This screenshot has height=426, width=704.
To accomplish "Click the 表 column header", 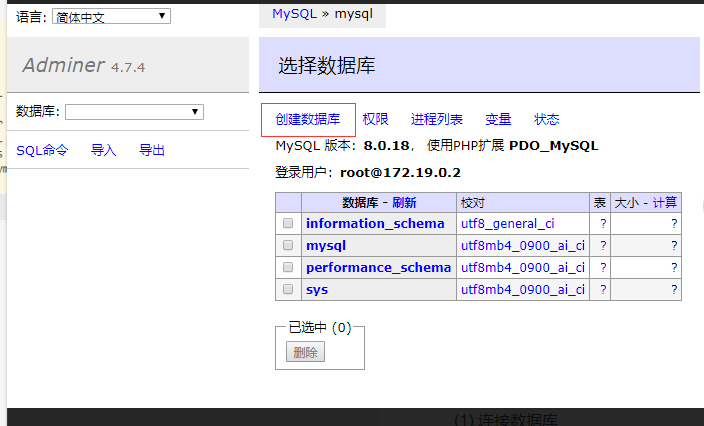I will (600, 203).
